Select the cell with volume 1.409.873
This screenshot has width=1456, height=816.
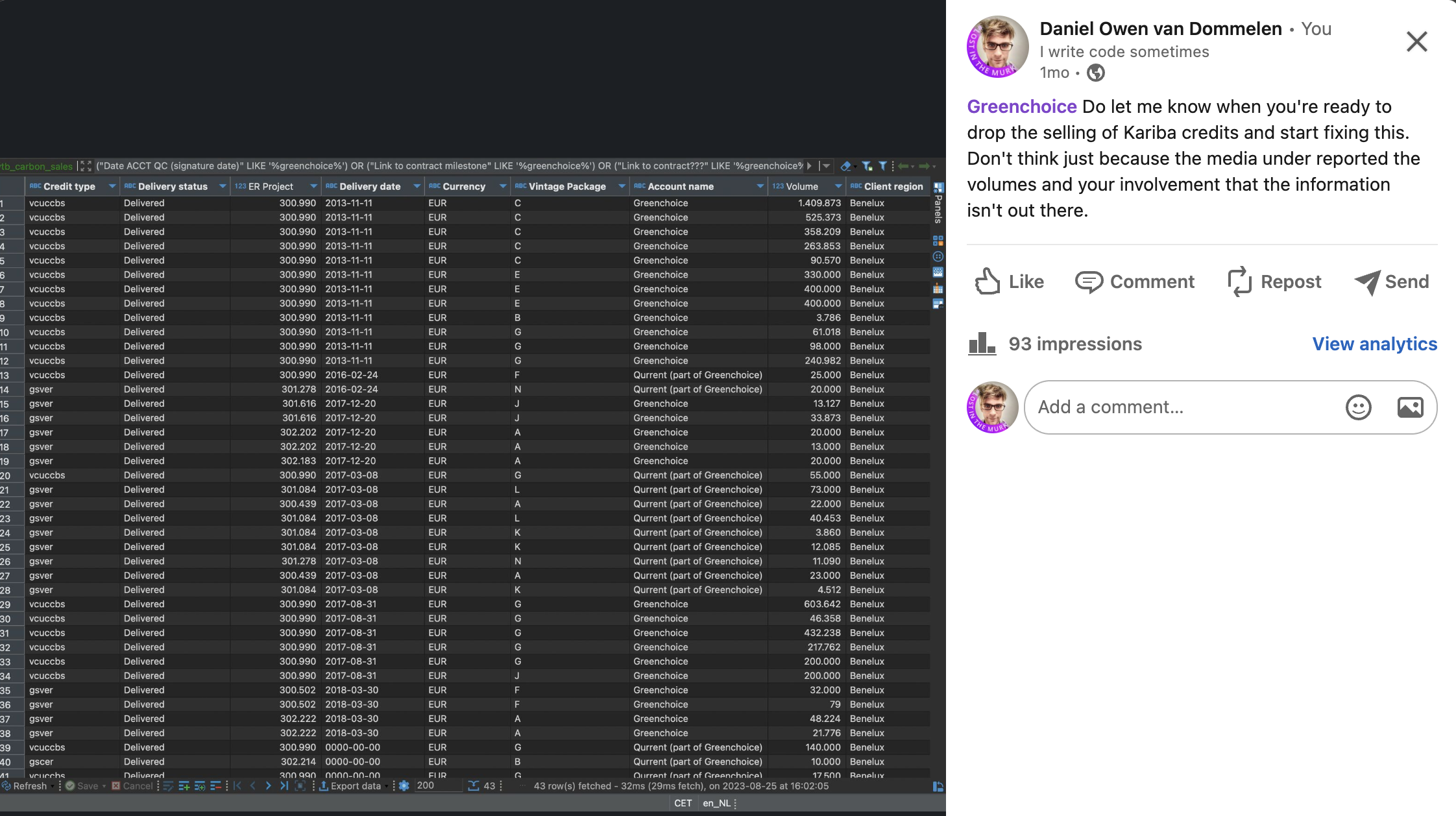click(x=805, y=203)
